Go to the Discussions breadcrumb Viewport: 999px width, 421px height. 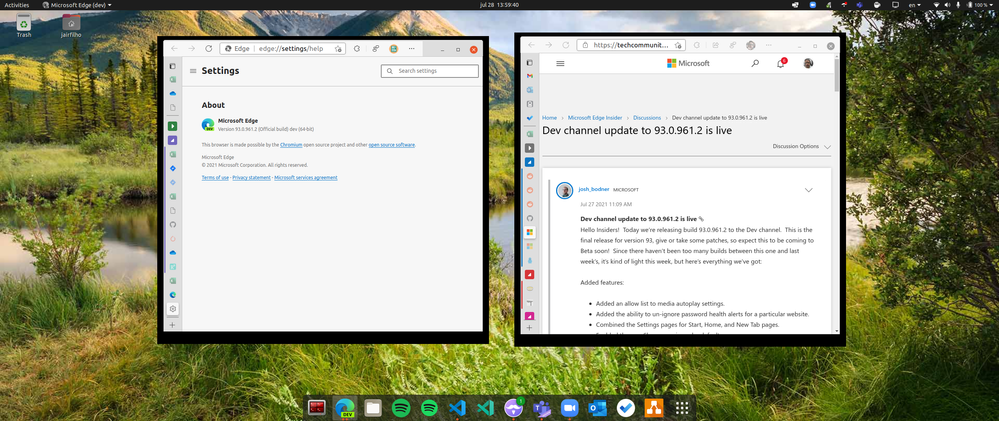[x=647, y=118]
